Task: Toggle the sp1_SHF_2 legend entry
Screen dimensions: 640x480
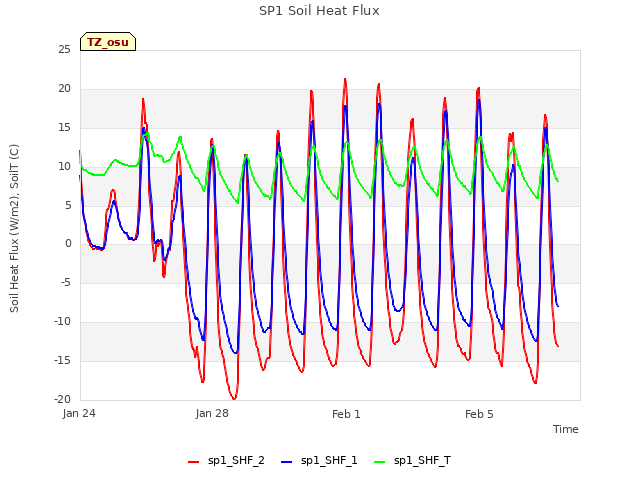Action: tap(226, 461)
